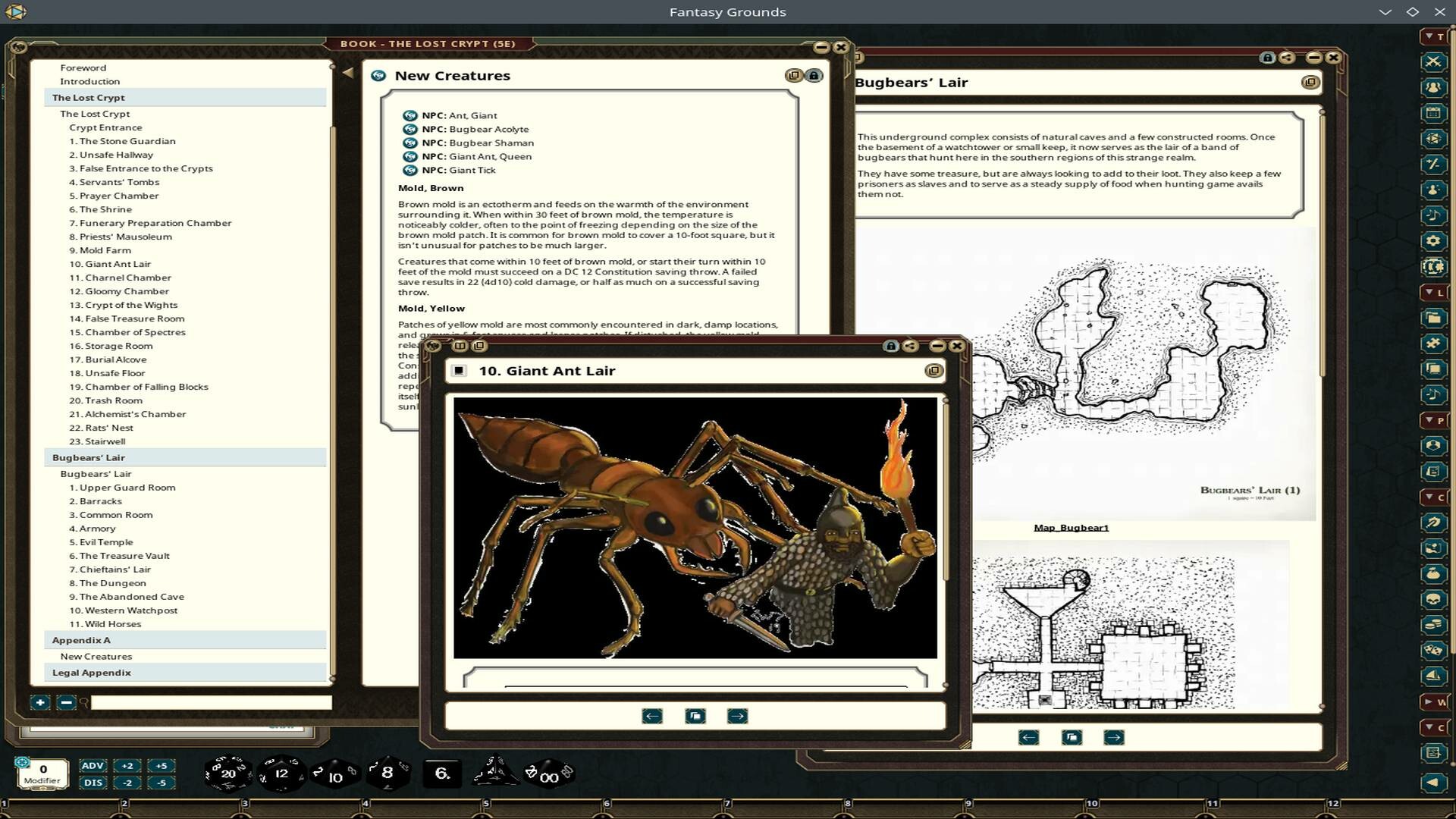Open the Map_Bugbear1 link

click(1072, 527)
